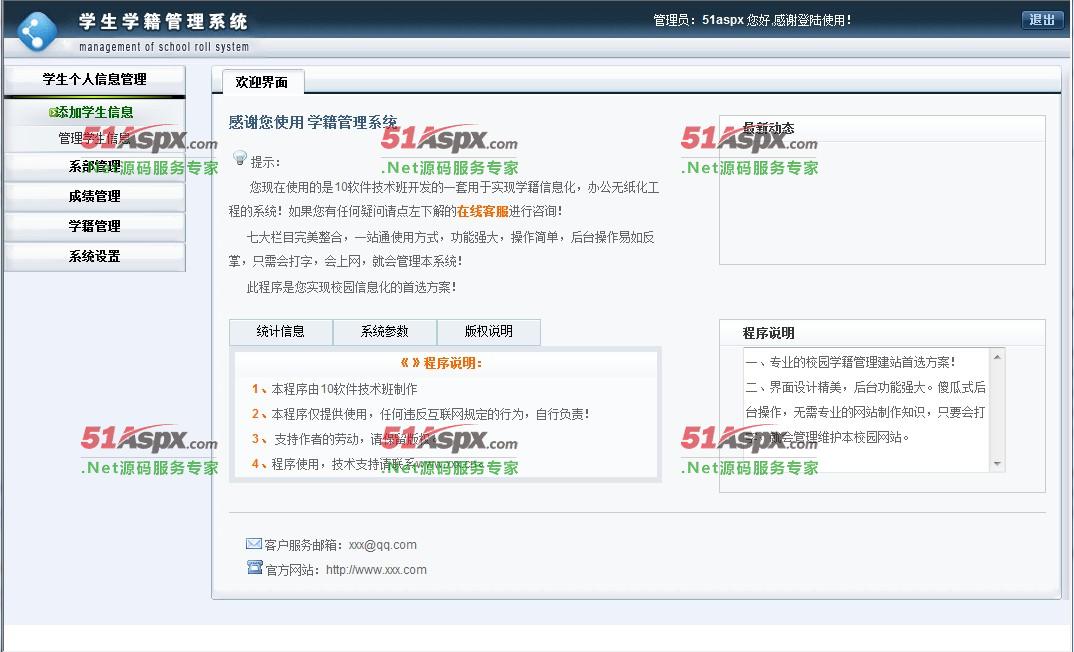The image size is (1074, 652).
Task: Open the 在线客服 link
Action: 482,212
